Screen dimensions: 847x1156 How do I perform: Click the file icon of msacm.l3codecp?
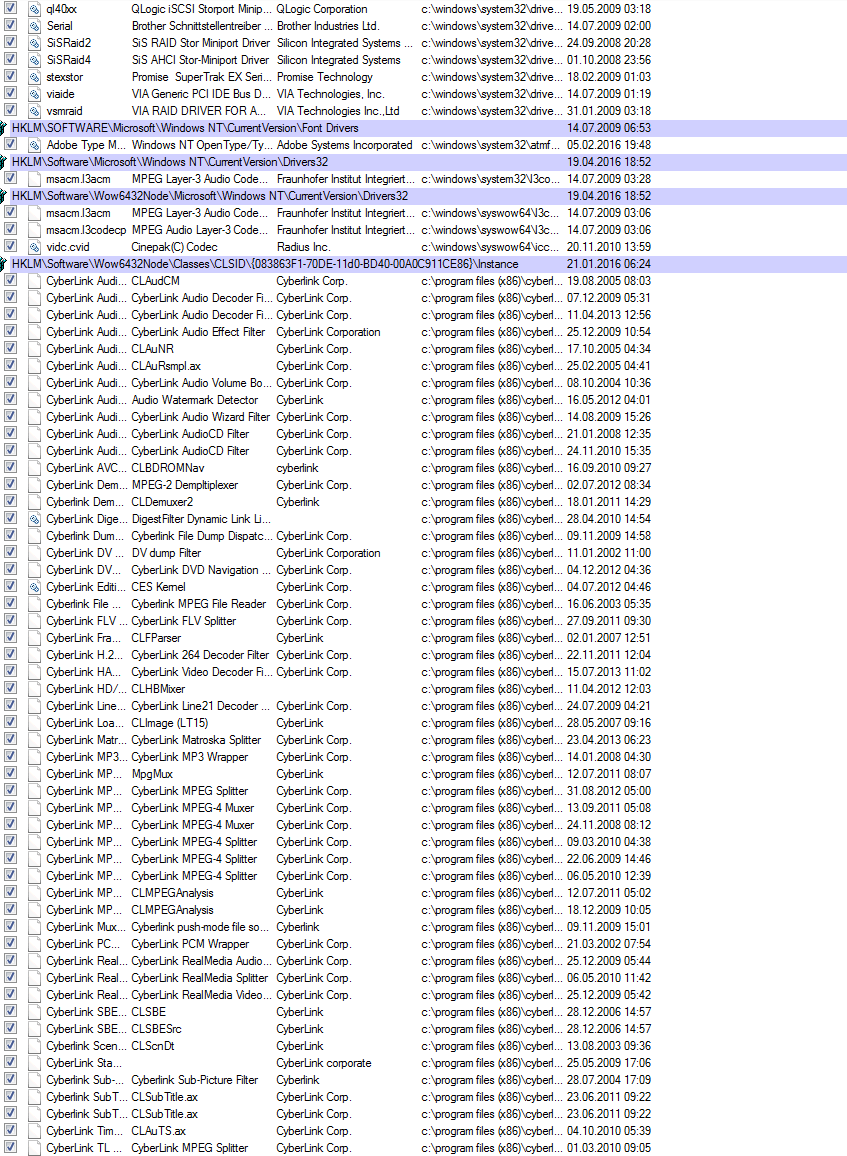point(34,230)
